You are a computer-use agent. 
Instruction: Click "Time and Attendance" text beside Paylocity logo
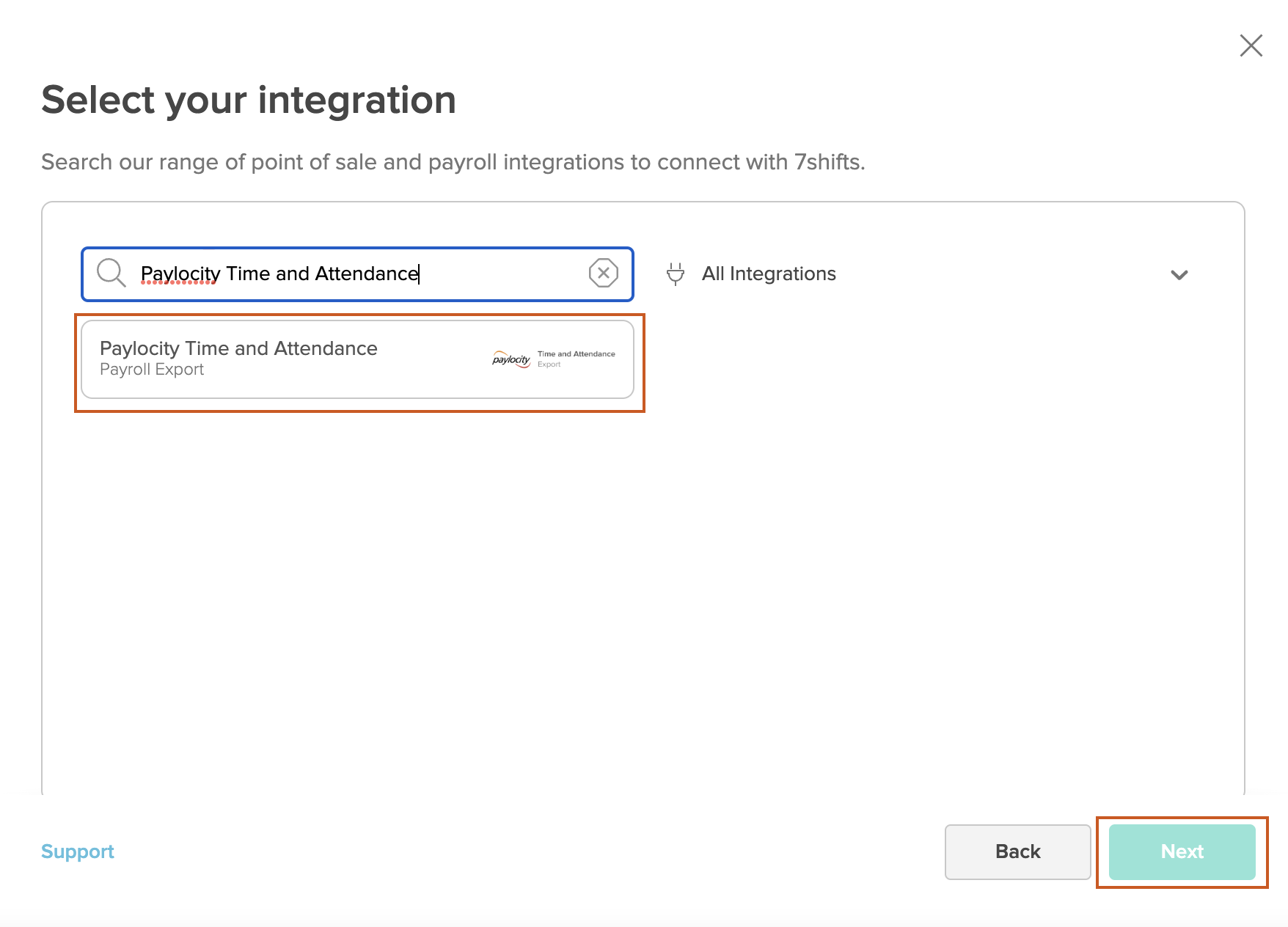(576, 353)
